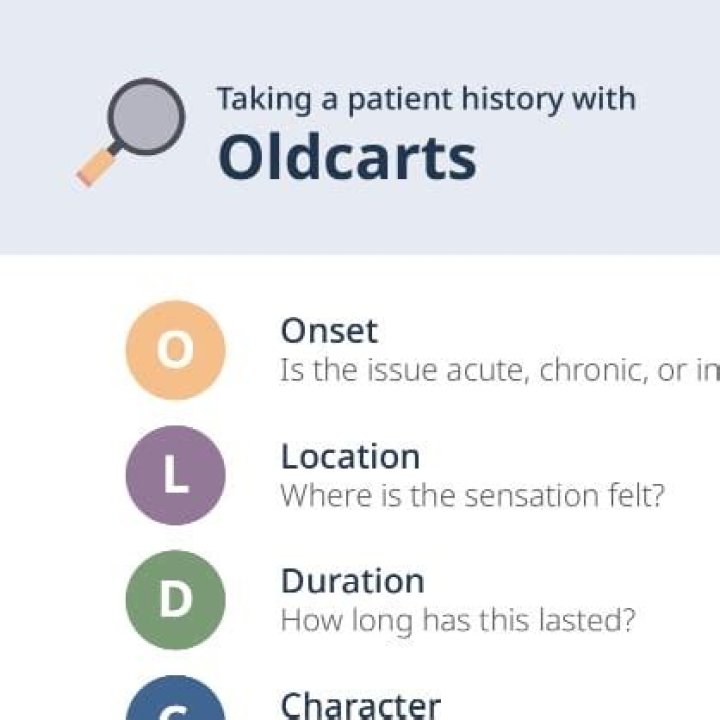This screenshot has width=720, height=720.
Task: Open the Location heading
Action: point(350,456)
